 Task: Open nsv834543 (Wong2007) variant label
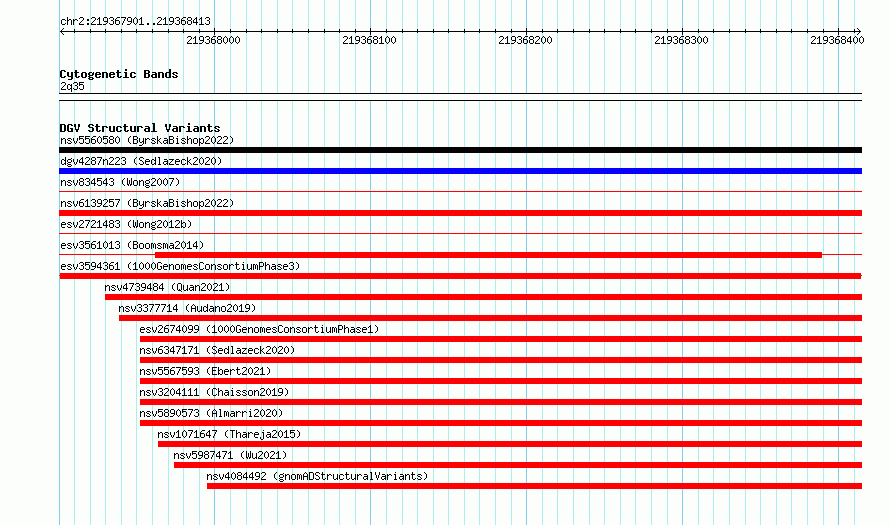[120, 182]
